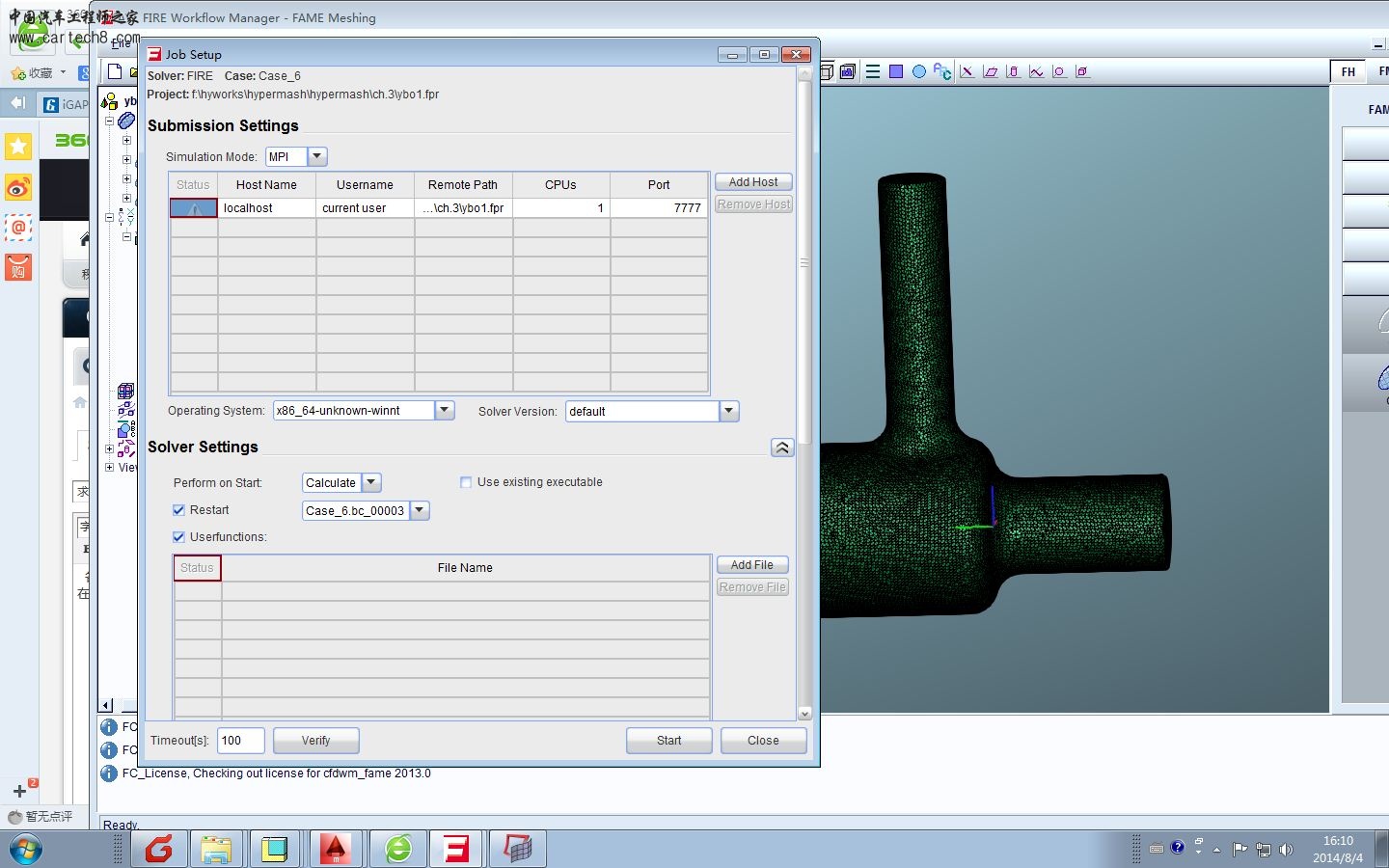Open the Weibo sidebar icon
1389x868 pixels.
pyautogui.click(x=18, y=187)
